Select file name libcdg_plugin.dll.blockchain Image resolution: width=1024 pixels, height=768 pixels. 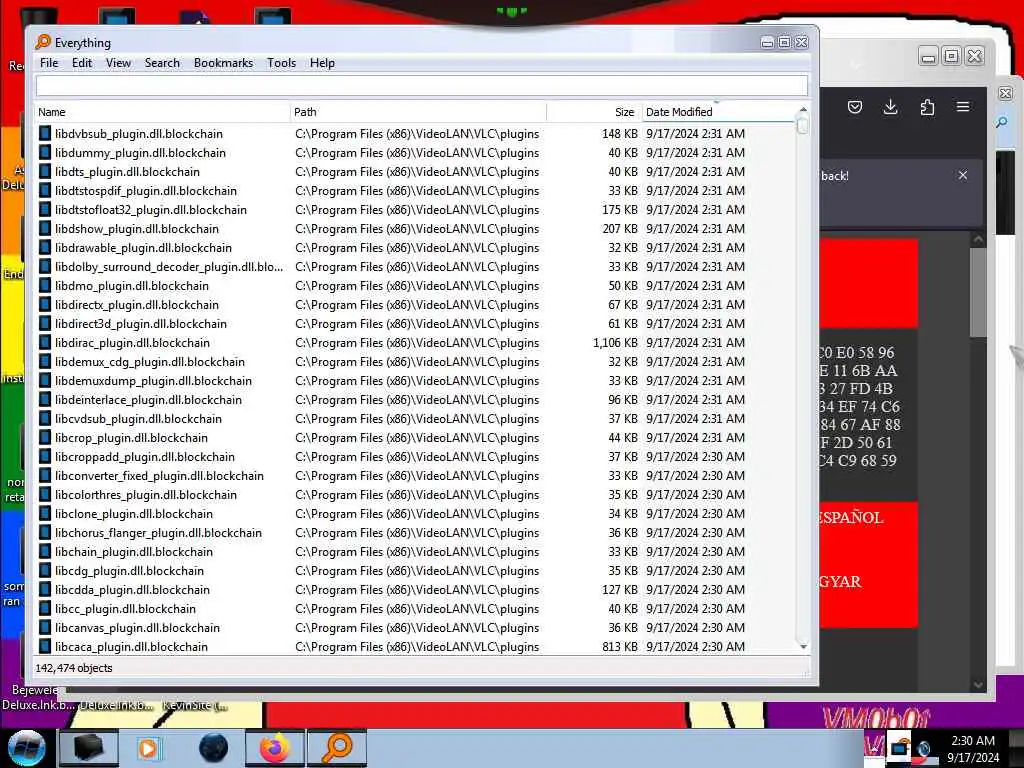(x=129, y=571)
